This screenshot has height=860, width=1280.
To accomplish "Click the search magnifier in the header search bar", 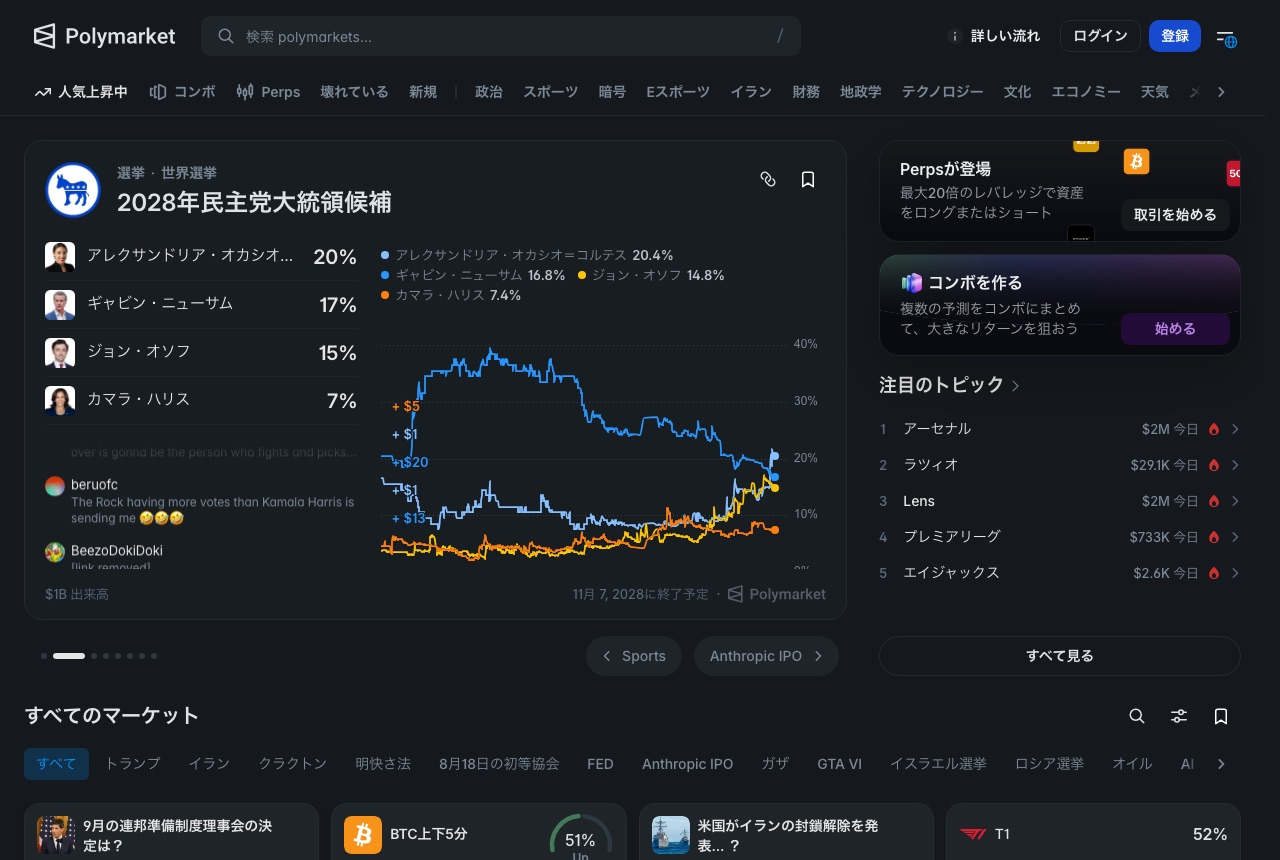I will 226,36.
